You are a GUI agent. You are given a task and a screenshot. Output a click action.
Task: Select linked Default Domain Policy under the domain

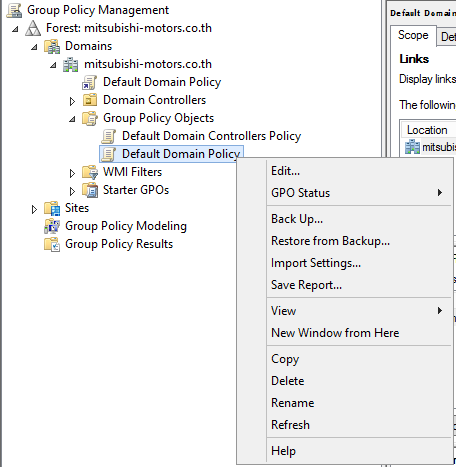(x=162, y=82)
